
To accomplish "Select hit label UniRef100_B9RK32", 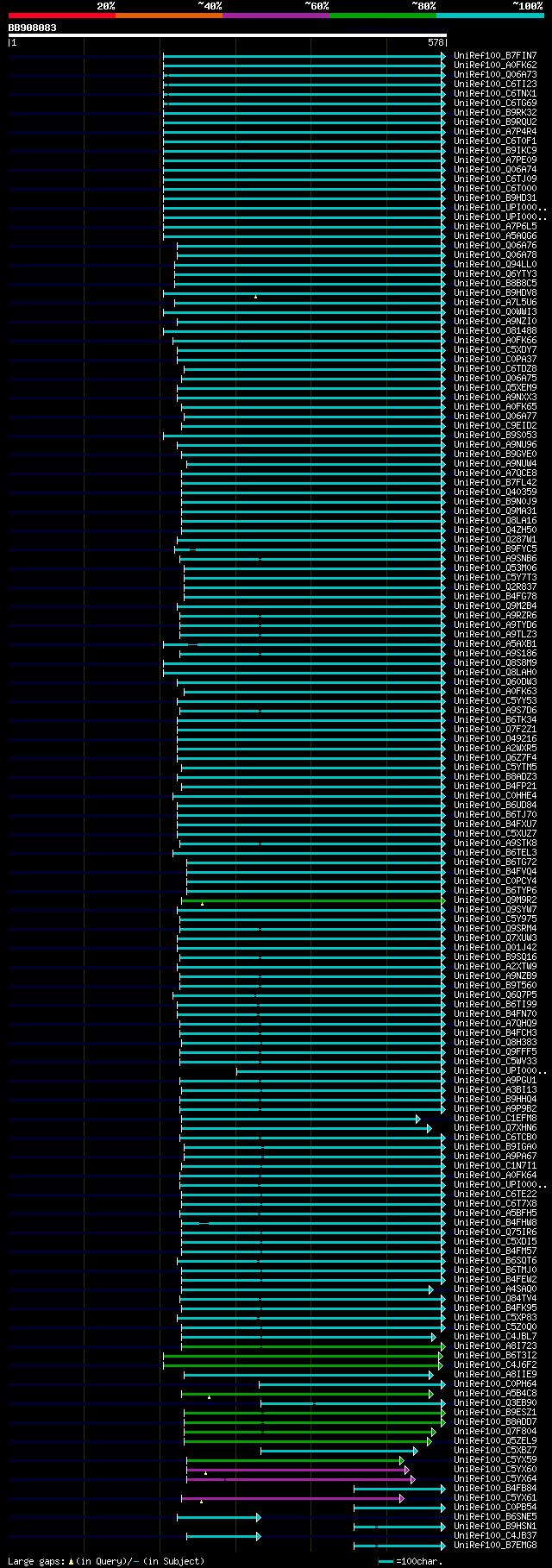I will (x=495, y=113).
